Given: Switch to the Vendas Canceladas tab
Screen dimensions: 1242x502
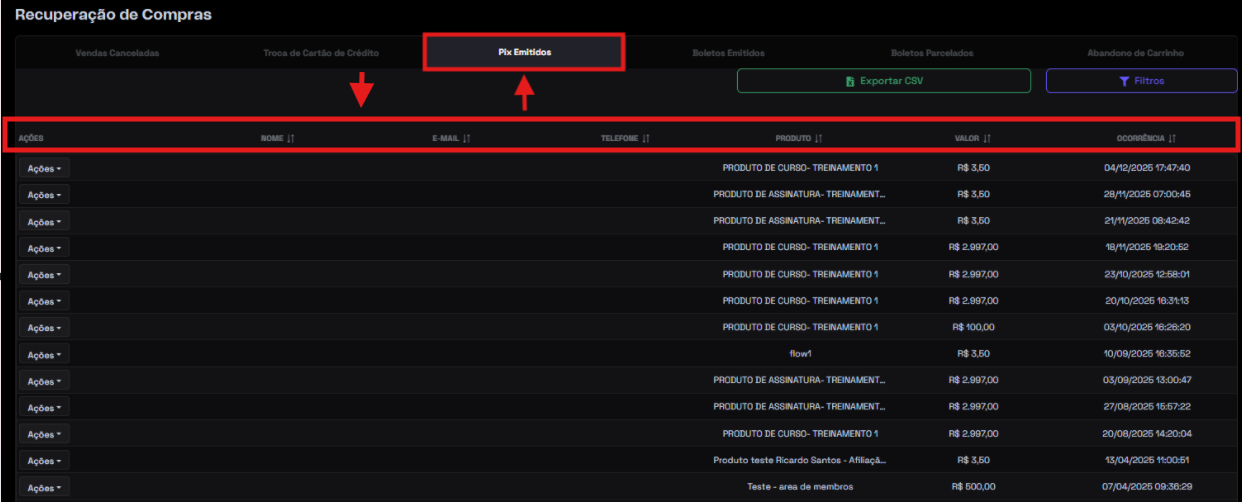Looking at the screenshot, I should tap(117, 52).
